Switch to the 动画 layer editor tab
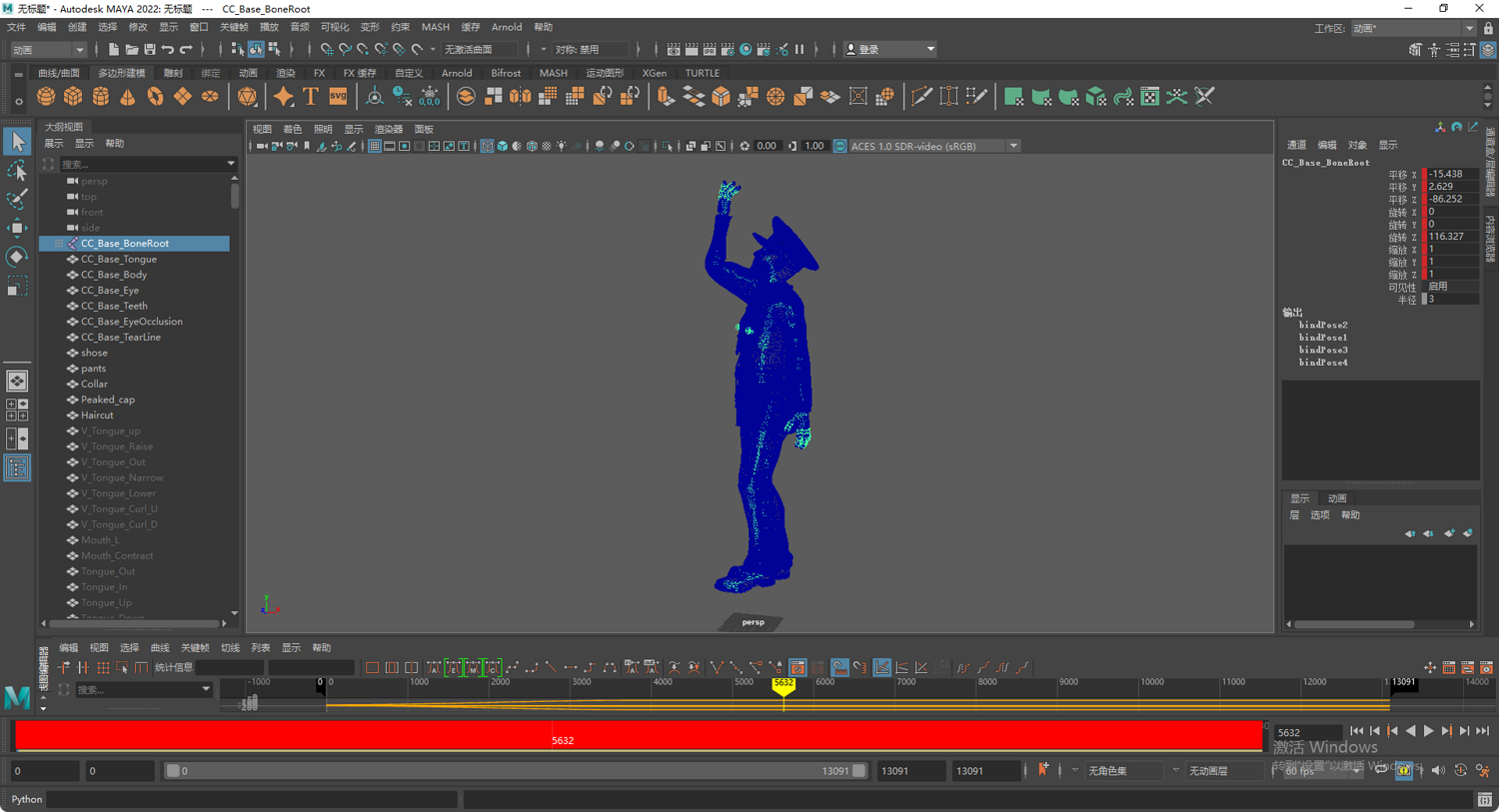The image size is (1499, 812). pyautogui.click(x=1337, y=498)
